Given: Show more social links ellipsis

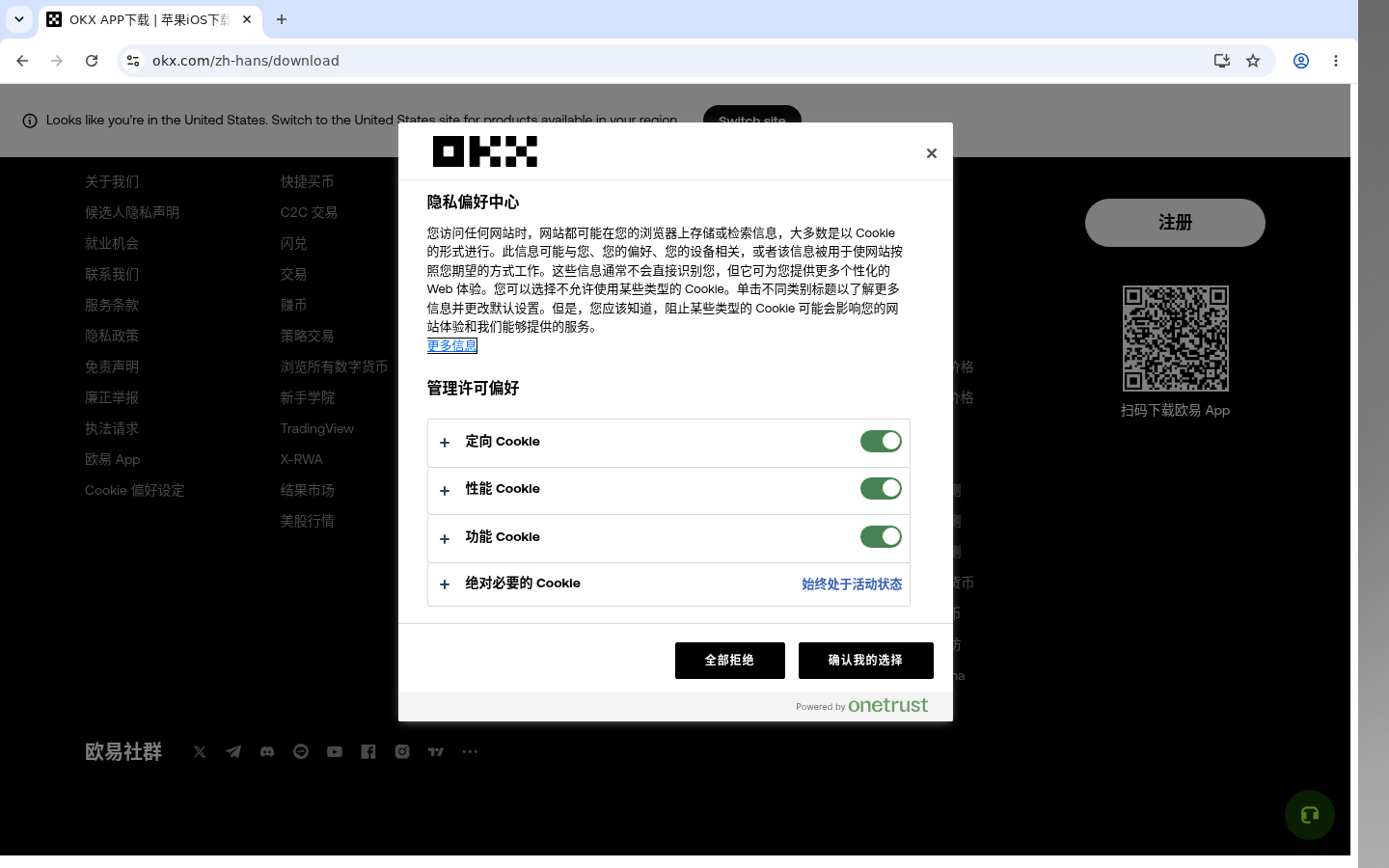Looking at the screenshot, I should [470, 751].
